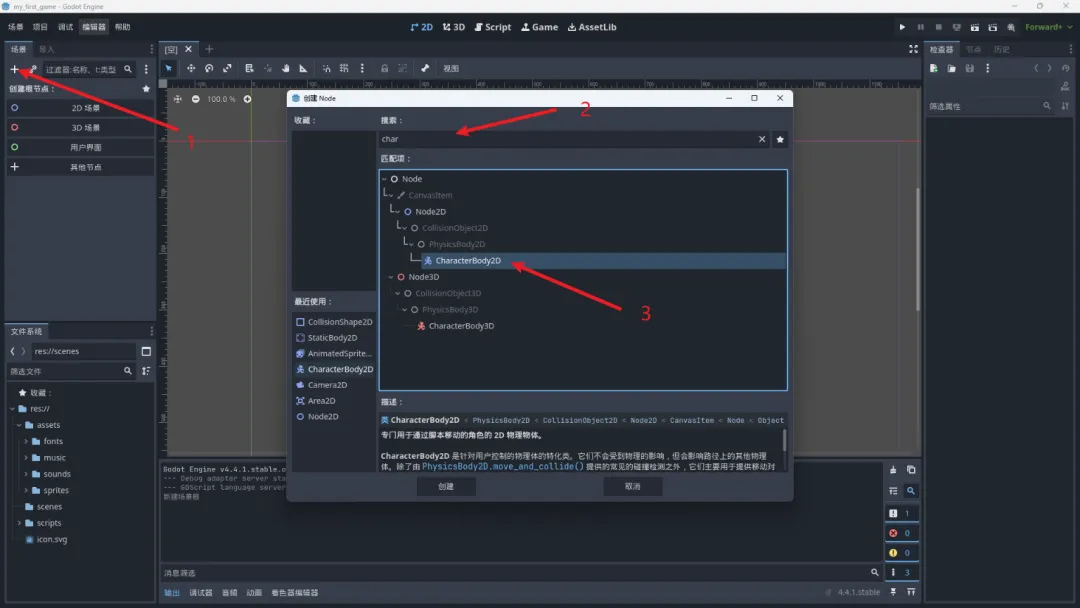Open the AssetLib workspace
Viewport: 1080px width, 608px height.
pos(592,27)
